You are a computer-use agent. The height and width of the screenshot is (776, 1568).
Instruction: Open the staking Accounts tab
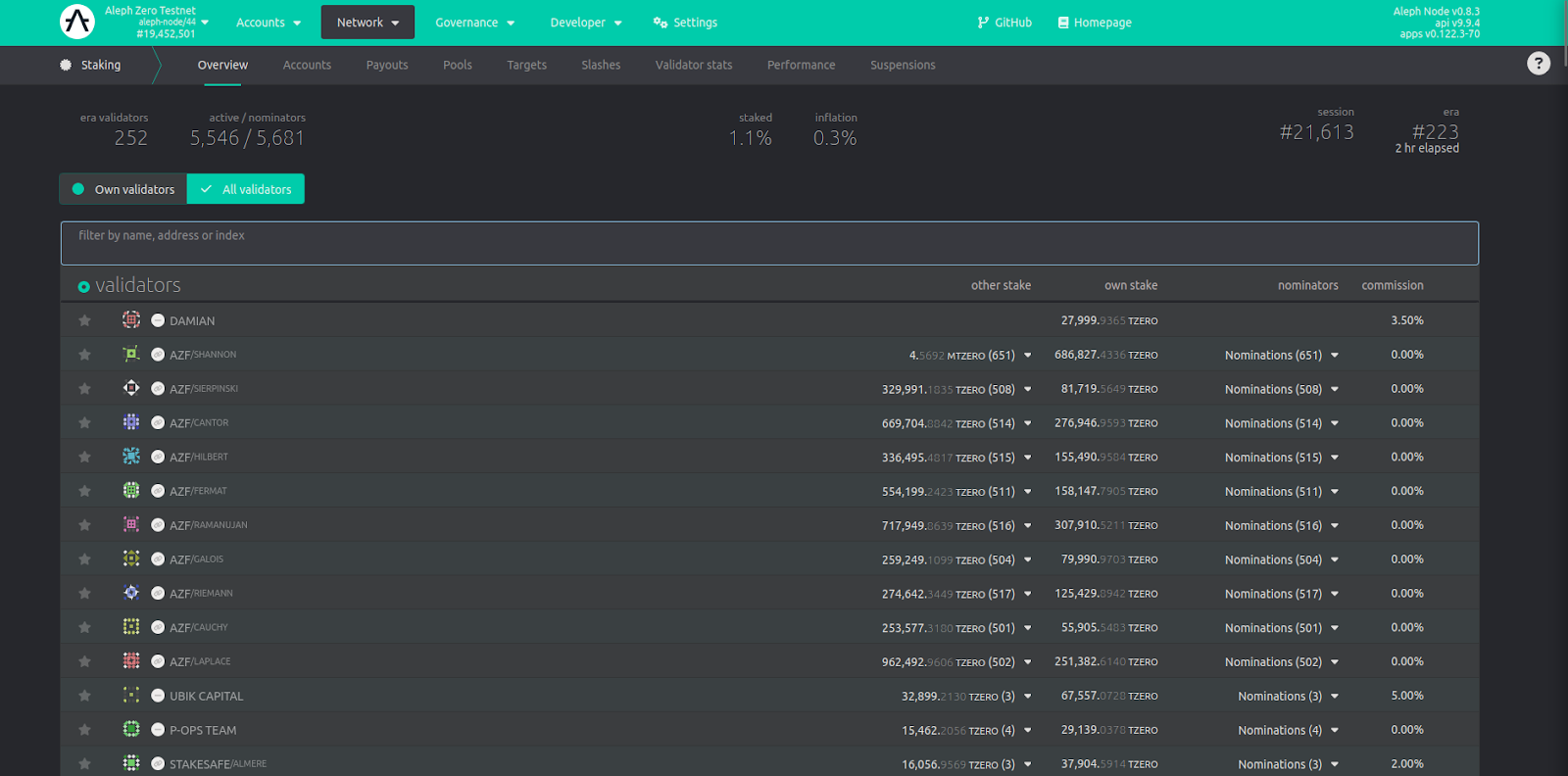point(307,65)
